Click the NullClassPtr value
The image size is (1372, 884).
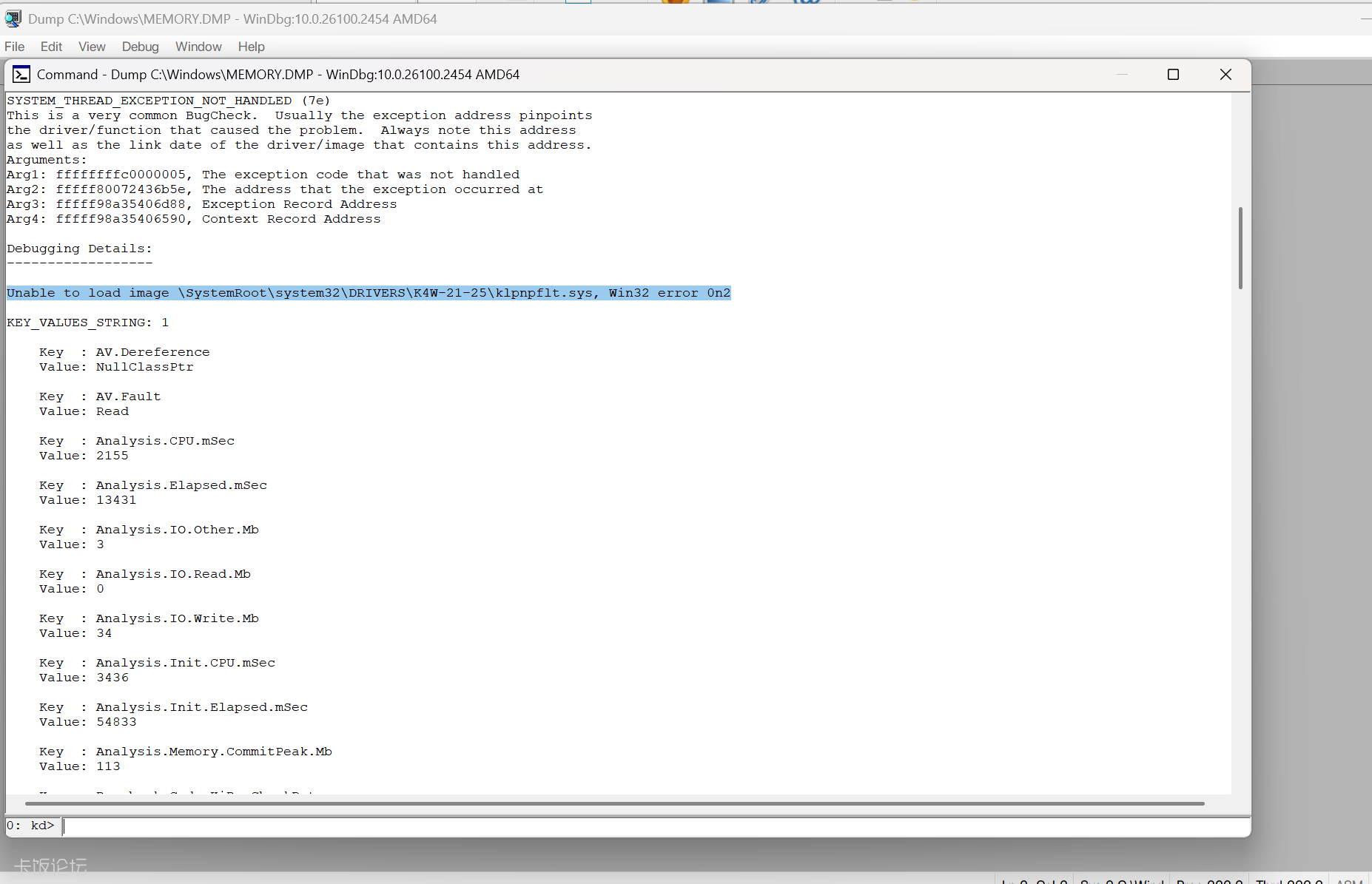pos(145,367)
